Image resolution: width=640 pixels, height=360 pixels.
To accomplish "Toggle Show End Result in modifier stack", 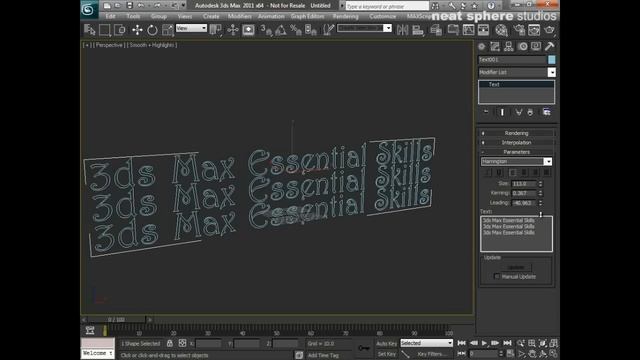I will (502, 112).
